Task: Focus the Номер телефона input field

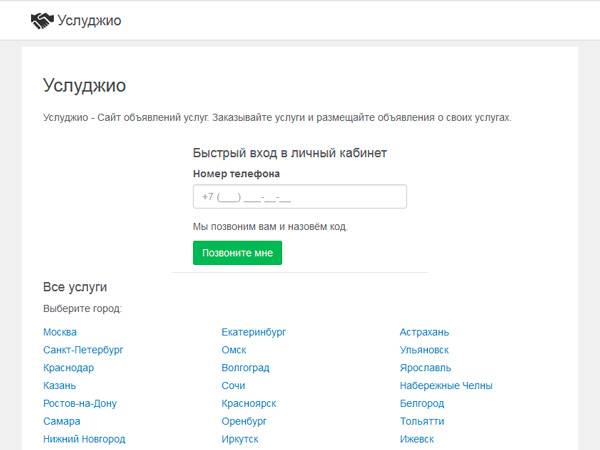Action: tap(299, 196)
